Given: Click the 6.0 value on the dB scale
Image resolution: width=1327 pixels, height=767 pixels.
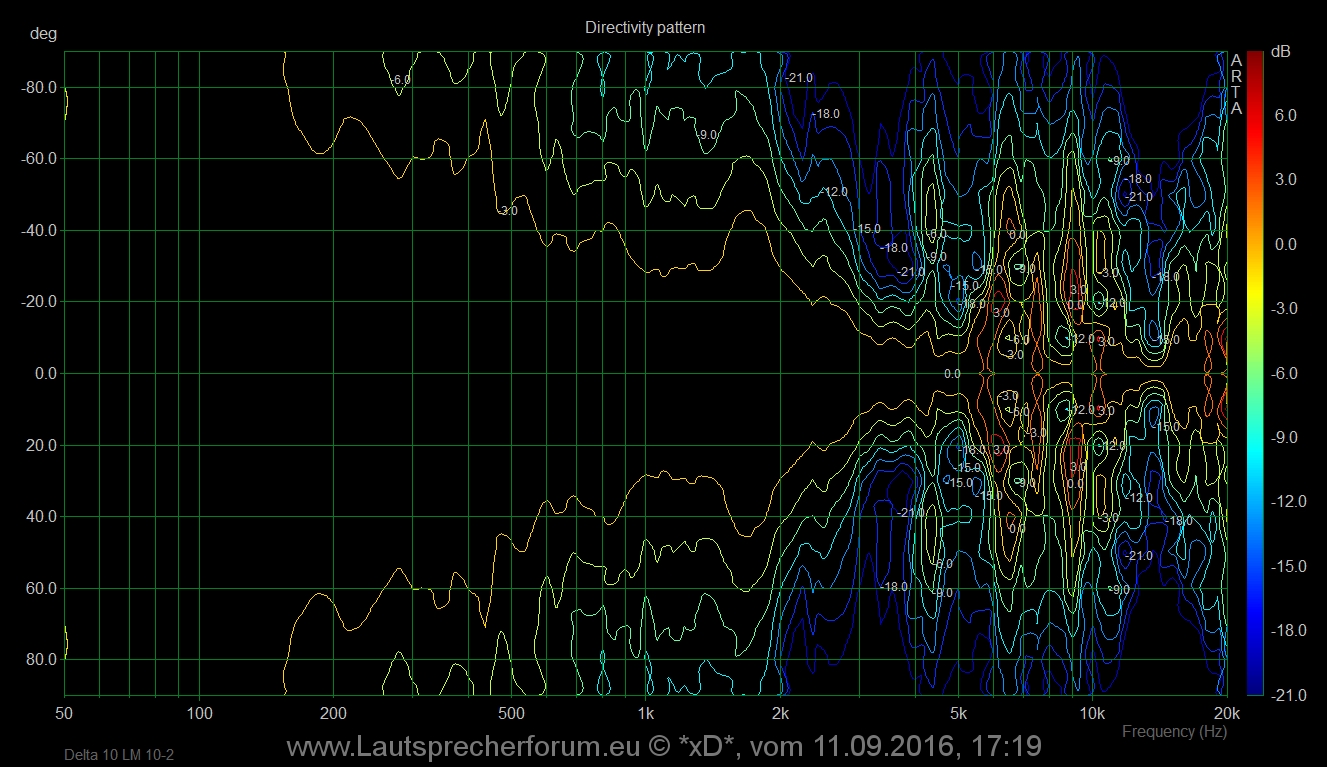Looking at the screenshot, I should pyautogui.click(x=1284, y=115).
